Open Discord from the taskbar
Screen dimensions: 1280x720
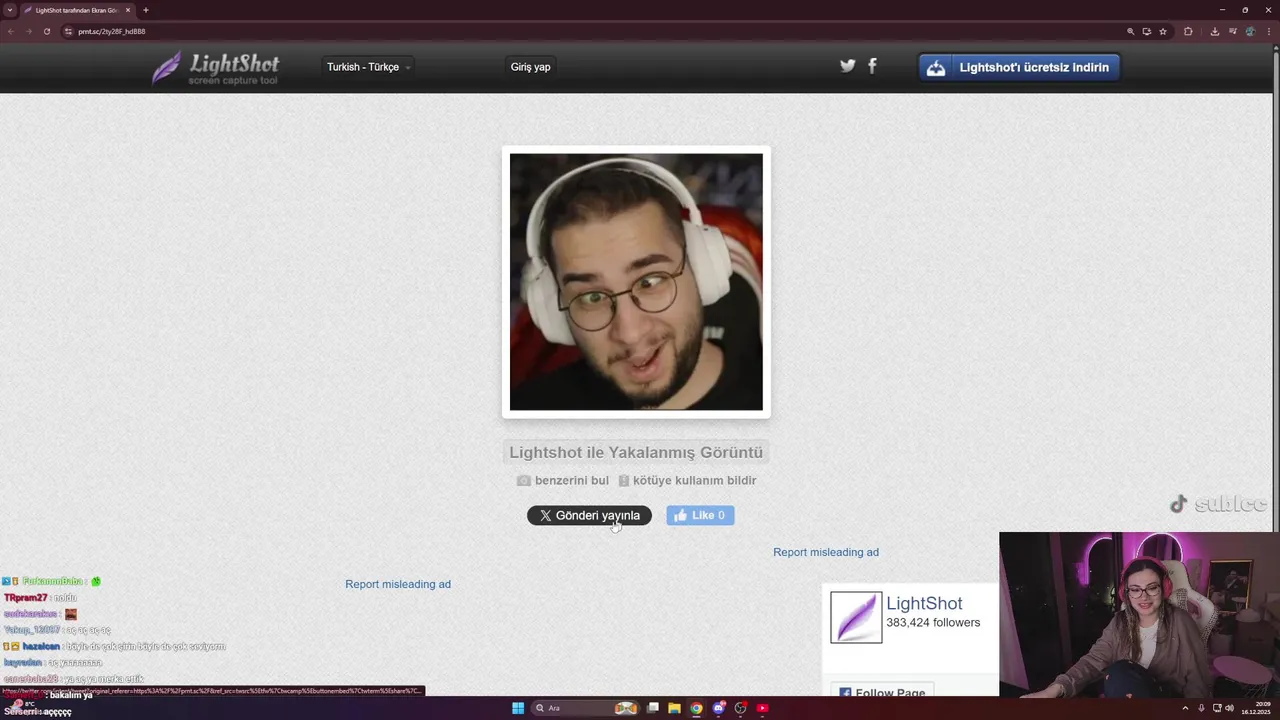click(x=719, y=708)
